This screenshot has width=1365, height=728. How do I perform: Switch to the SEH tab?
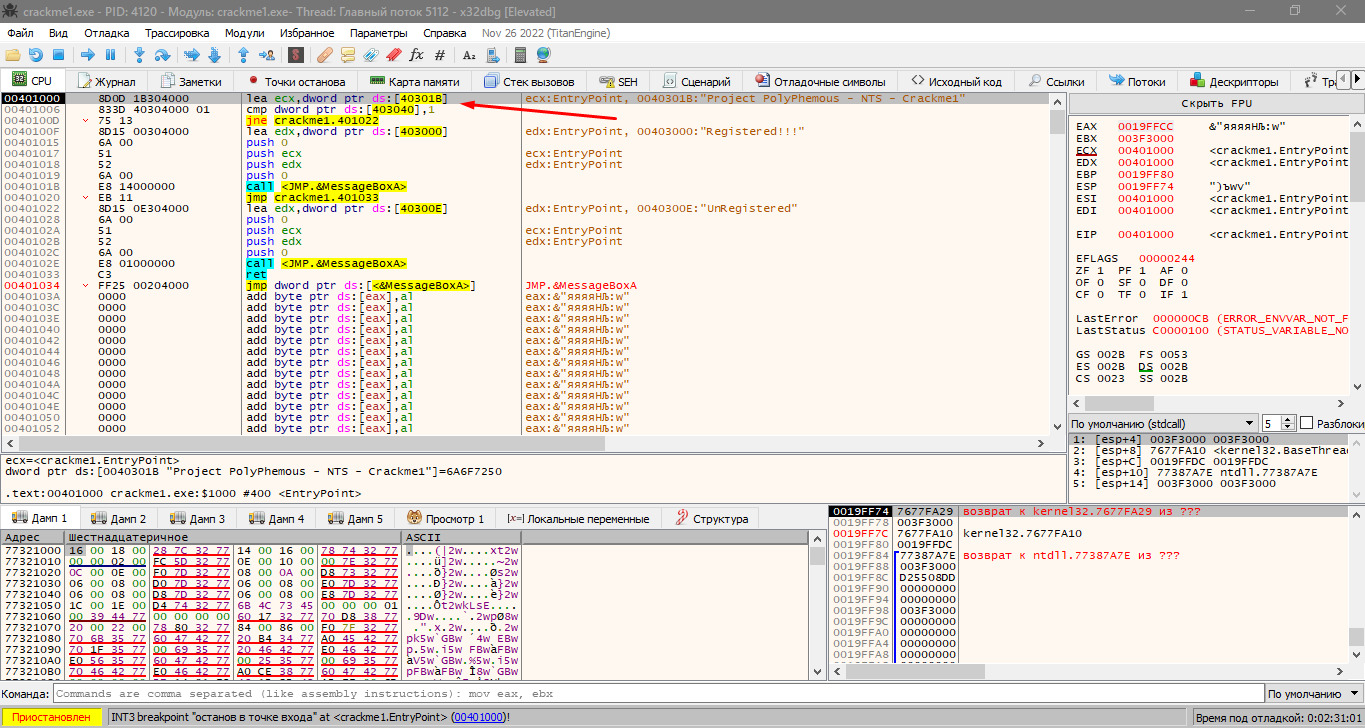[x=618, y=81]
